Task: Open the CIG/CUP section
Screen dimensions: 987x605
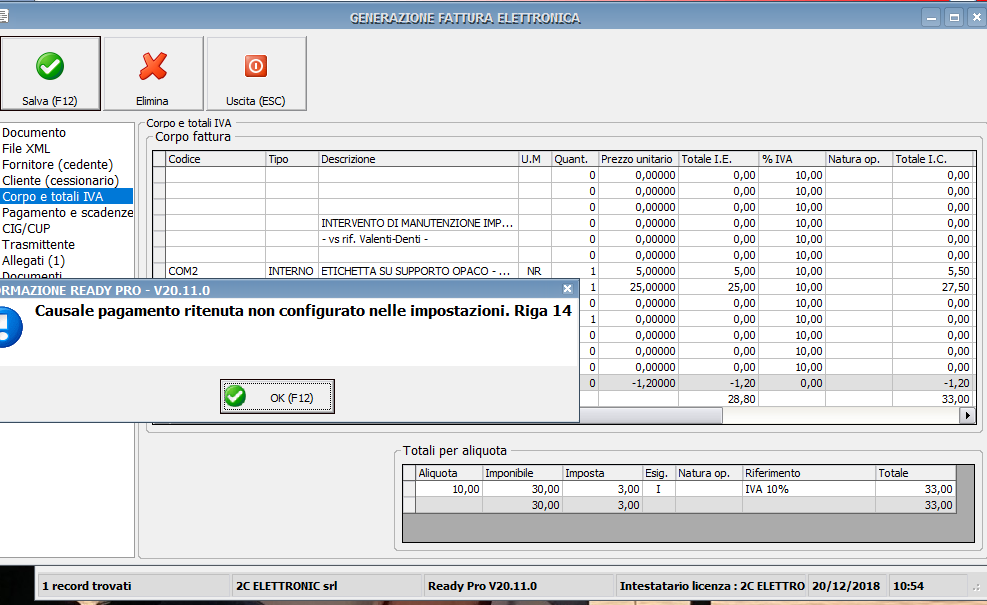Action: pyautogui.click(x=26, y=229)
